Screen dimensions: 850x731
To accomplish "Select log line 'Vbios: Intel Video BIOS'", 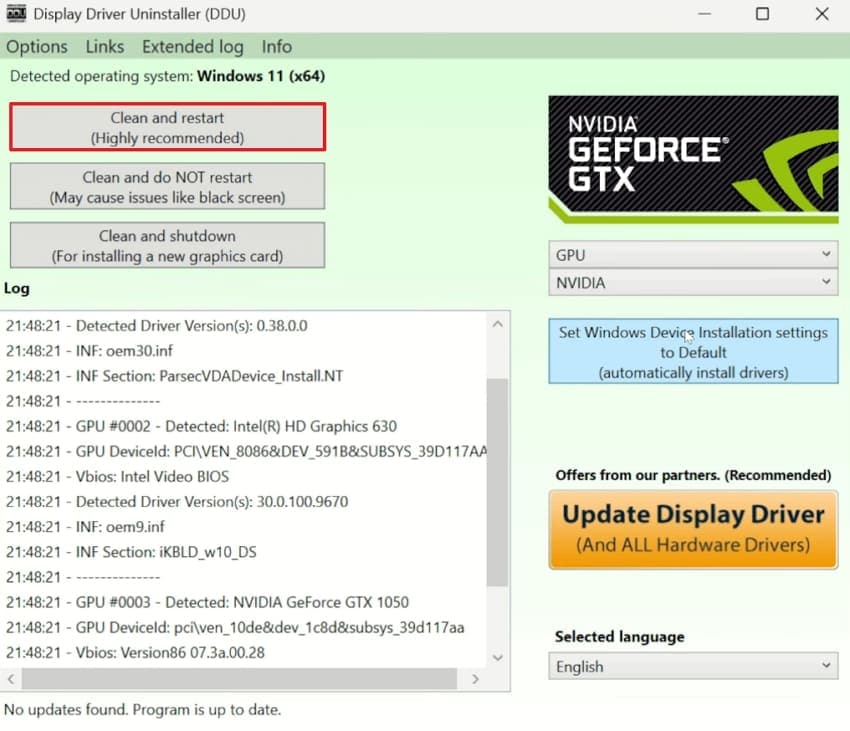I will point(118,476).
